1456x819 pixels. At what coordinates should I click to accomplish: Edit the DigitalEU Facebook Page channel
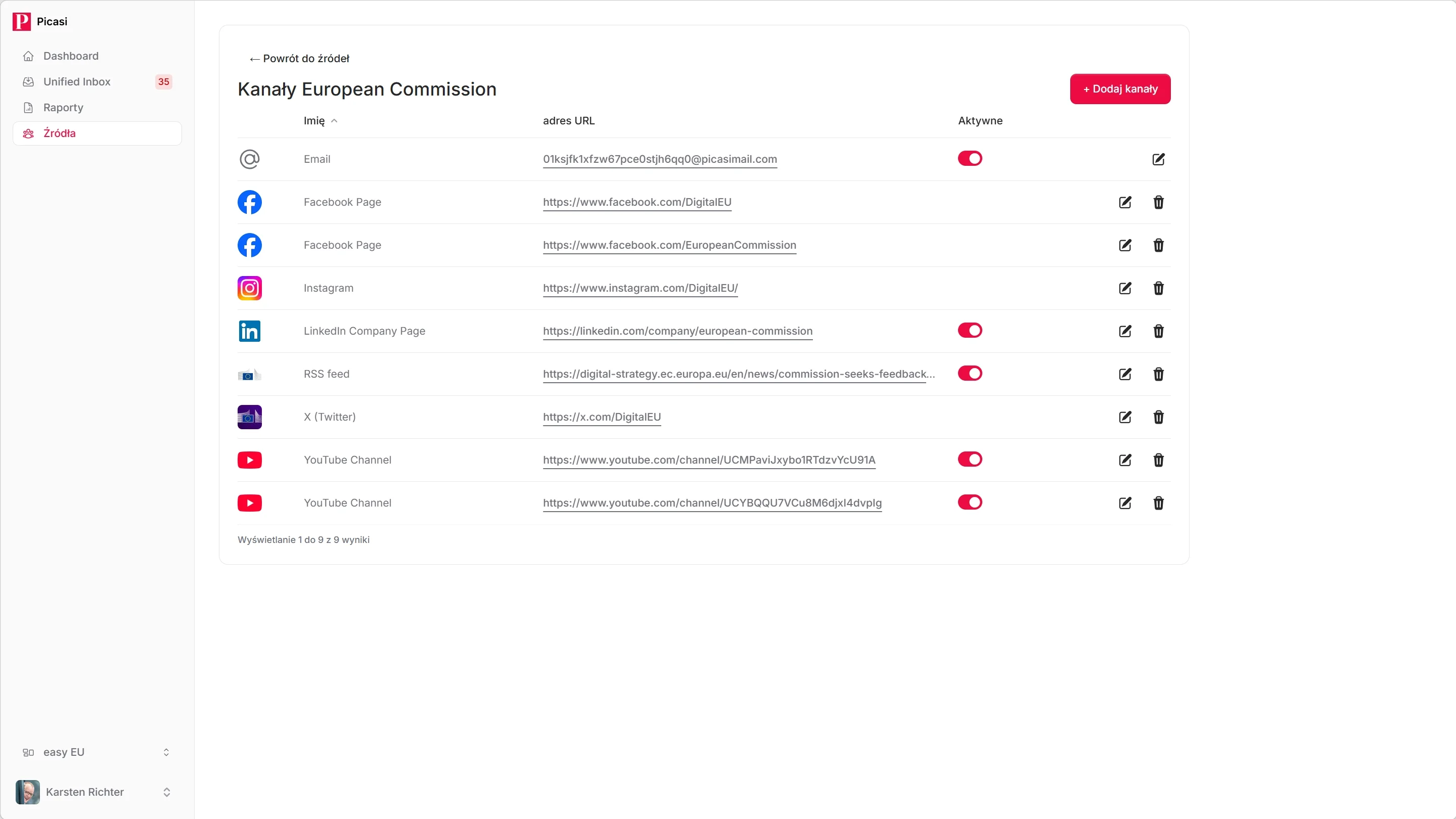coord(1125,202)
